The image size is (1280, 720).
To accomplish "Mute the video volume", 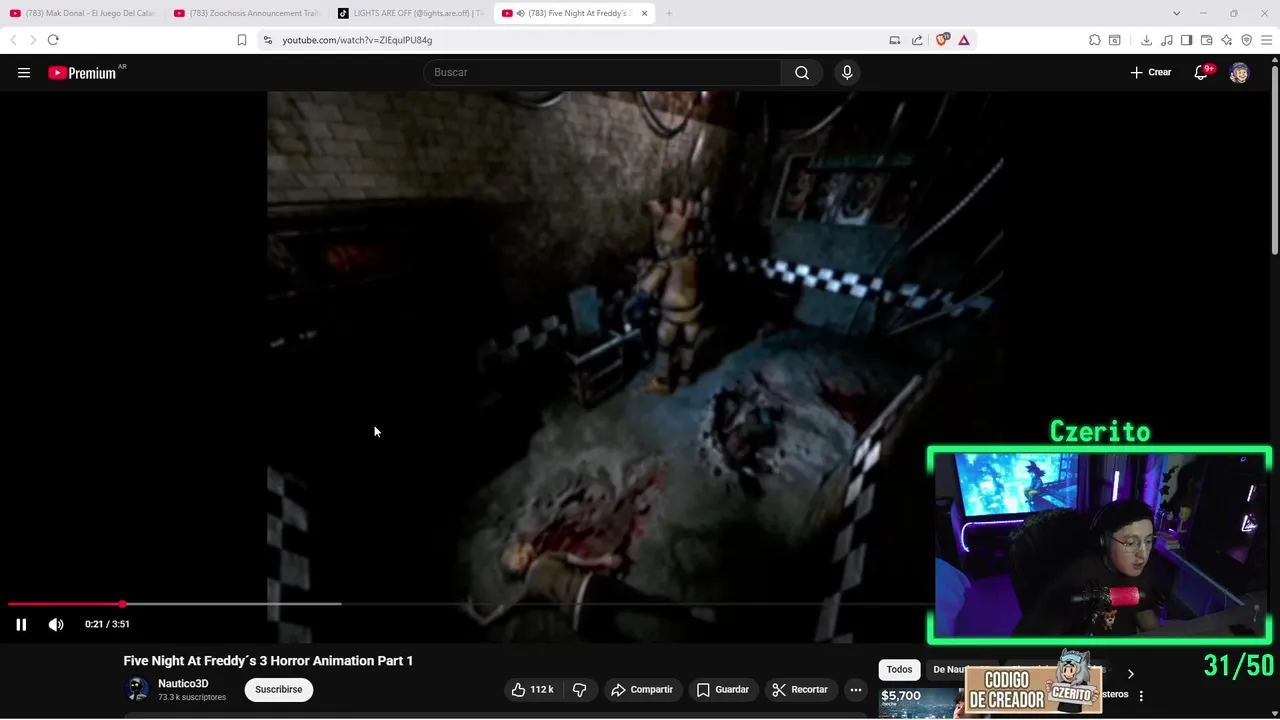I will coord(56,624).
